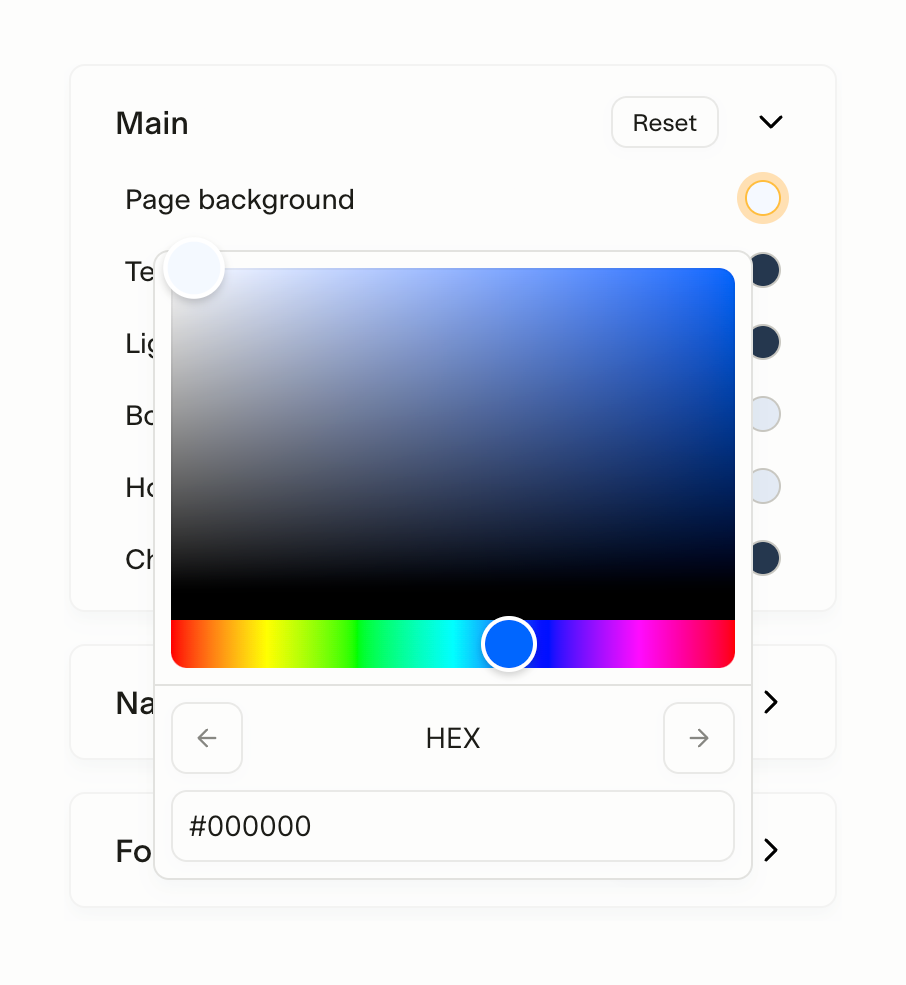Click the chevron beside the 'Fo...' section

pos(769,850)
